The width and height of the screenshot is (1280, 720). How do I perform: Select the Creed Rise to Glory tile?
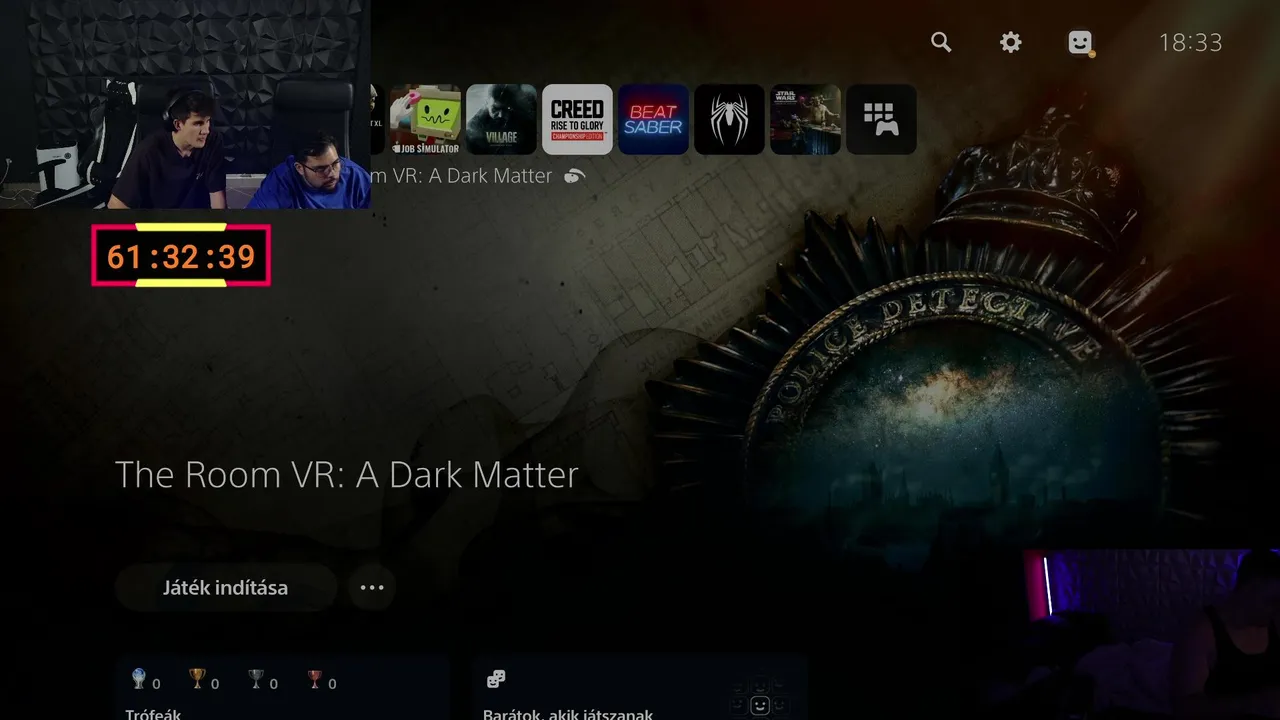tap(577, 119)
